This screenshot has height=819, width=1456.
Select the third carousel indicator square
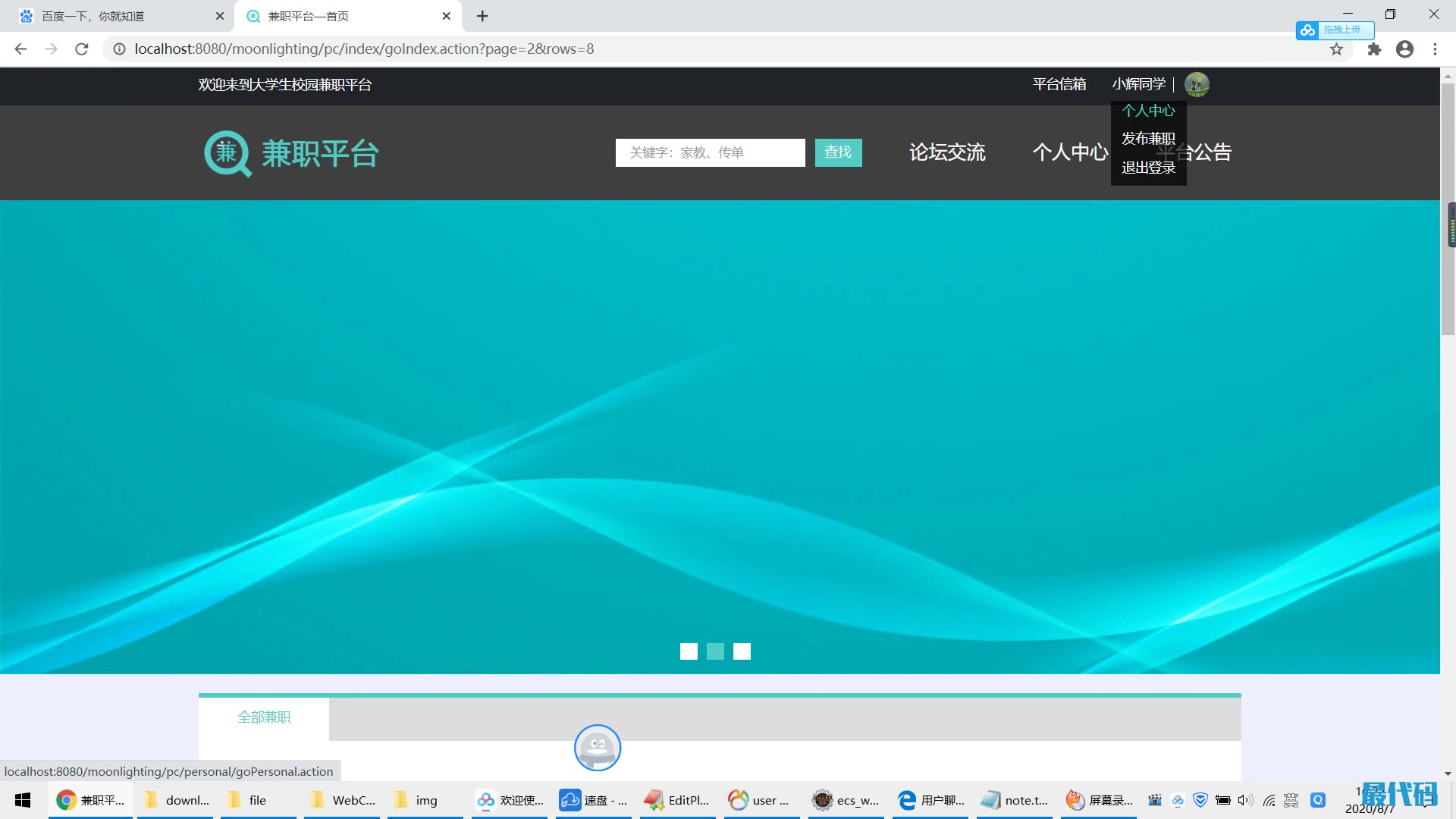[x=742, y=651]
